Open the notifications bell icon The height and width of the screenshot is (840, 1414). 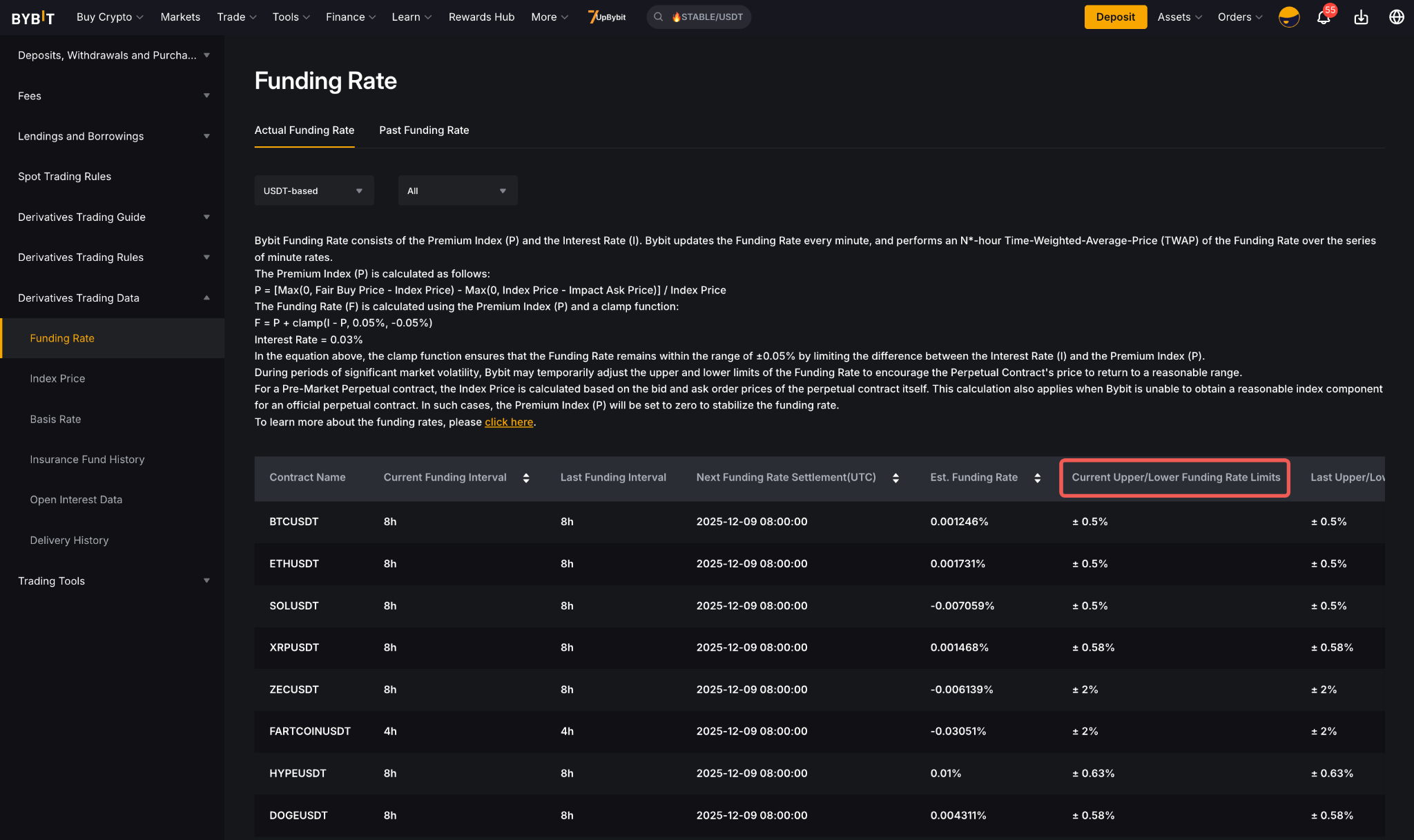point(1323,17)
